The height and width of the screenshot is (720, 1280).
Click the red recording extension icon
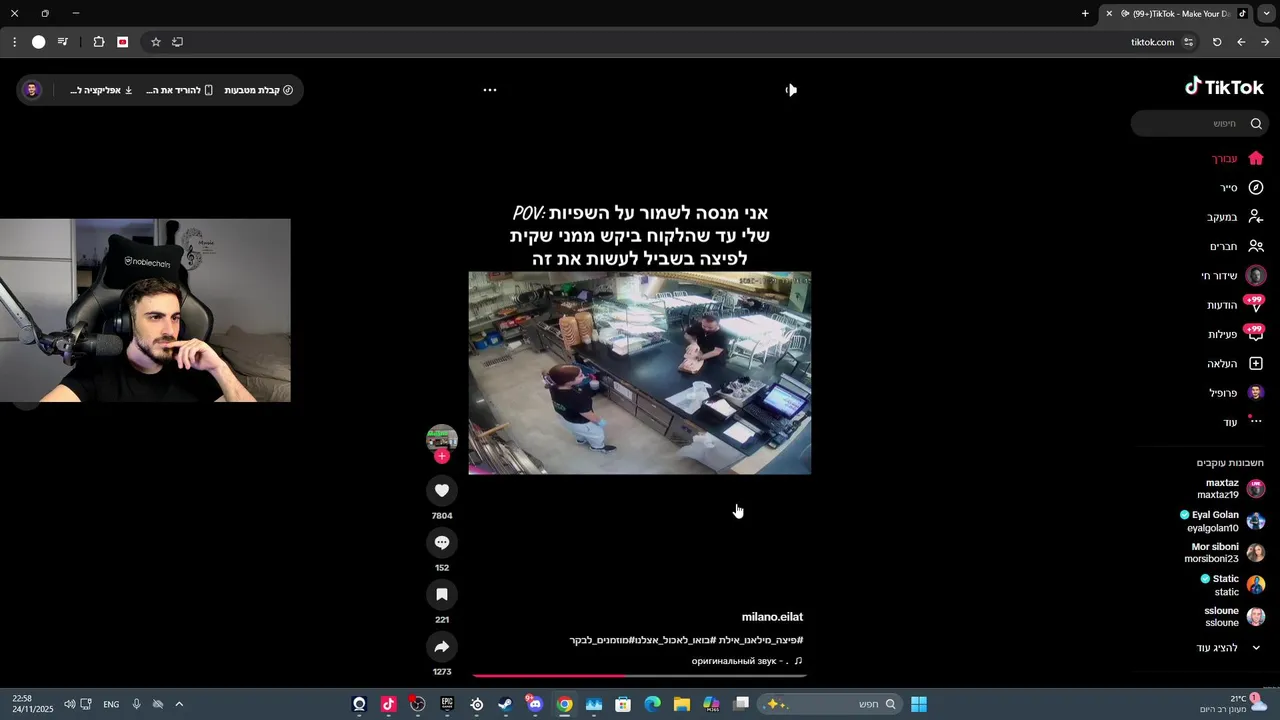click(123, 42)
